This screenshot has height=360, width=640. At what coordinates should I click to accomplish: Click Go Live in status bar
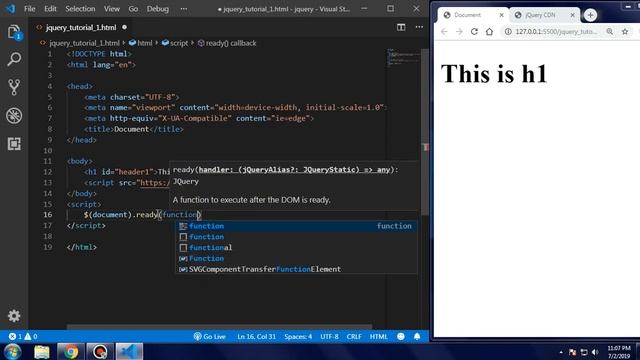[209, 336]
